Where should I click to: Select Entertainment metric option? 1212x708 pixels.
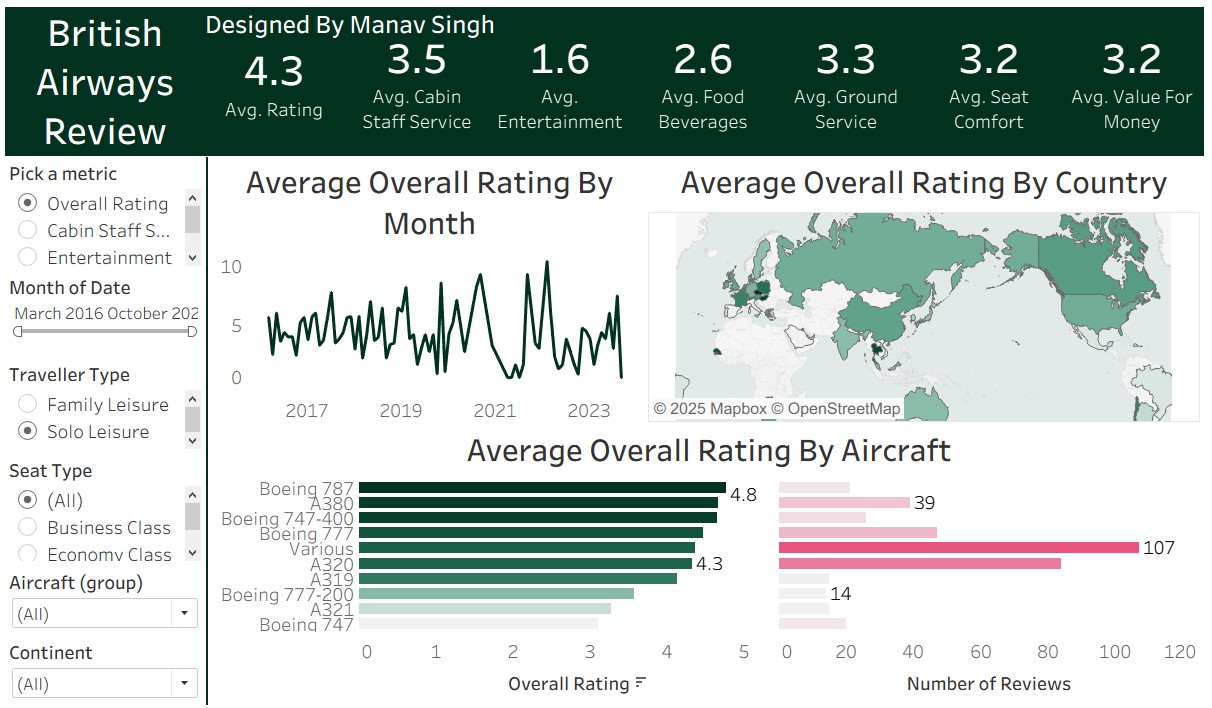point(28,258)
